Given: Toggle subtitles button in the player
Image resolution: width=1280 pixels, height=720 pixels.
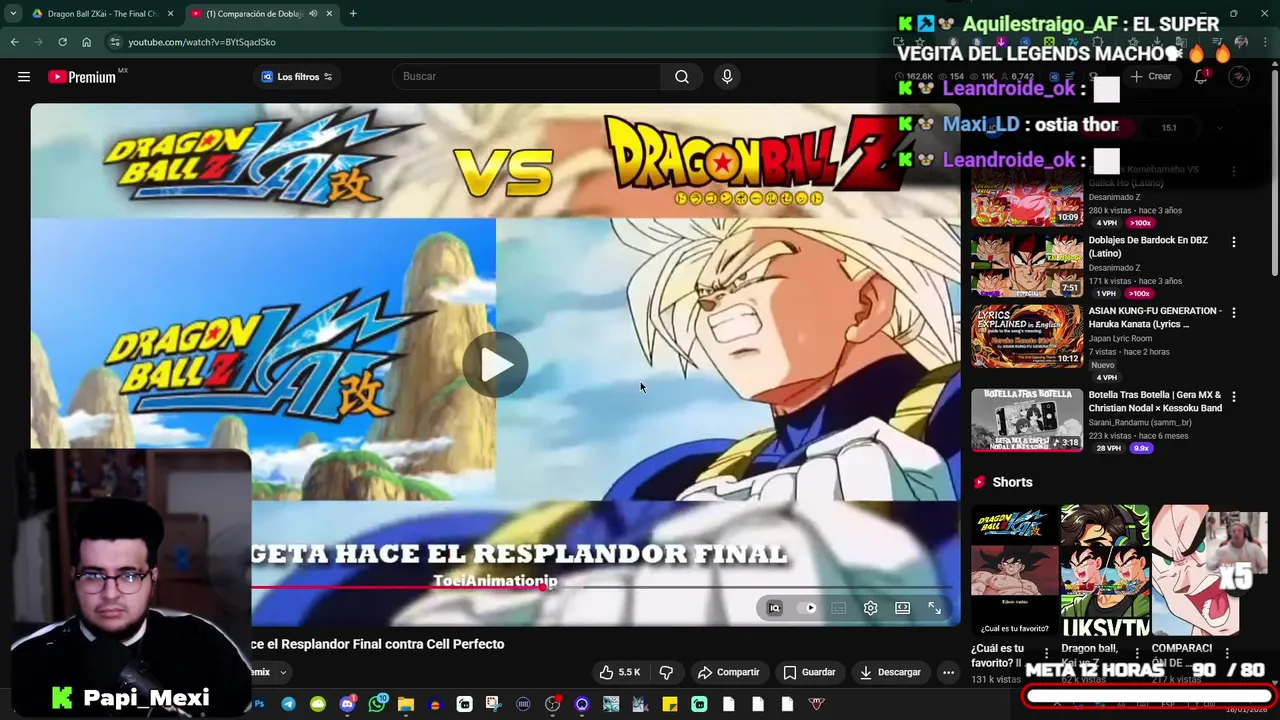Looking at the screenshot, I should (839, 608).
